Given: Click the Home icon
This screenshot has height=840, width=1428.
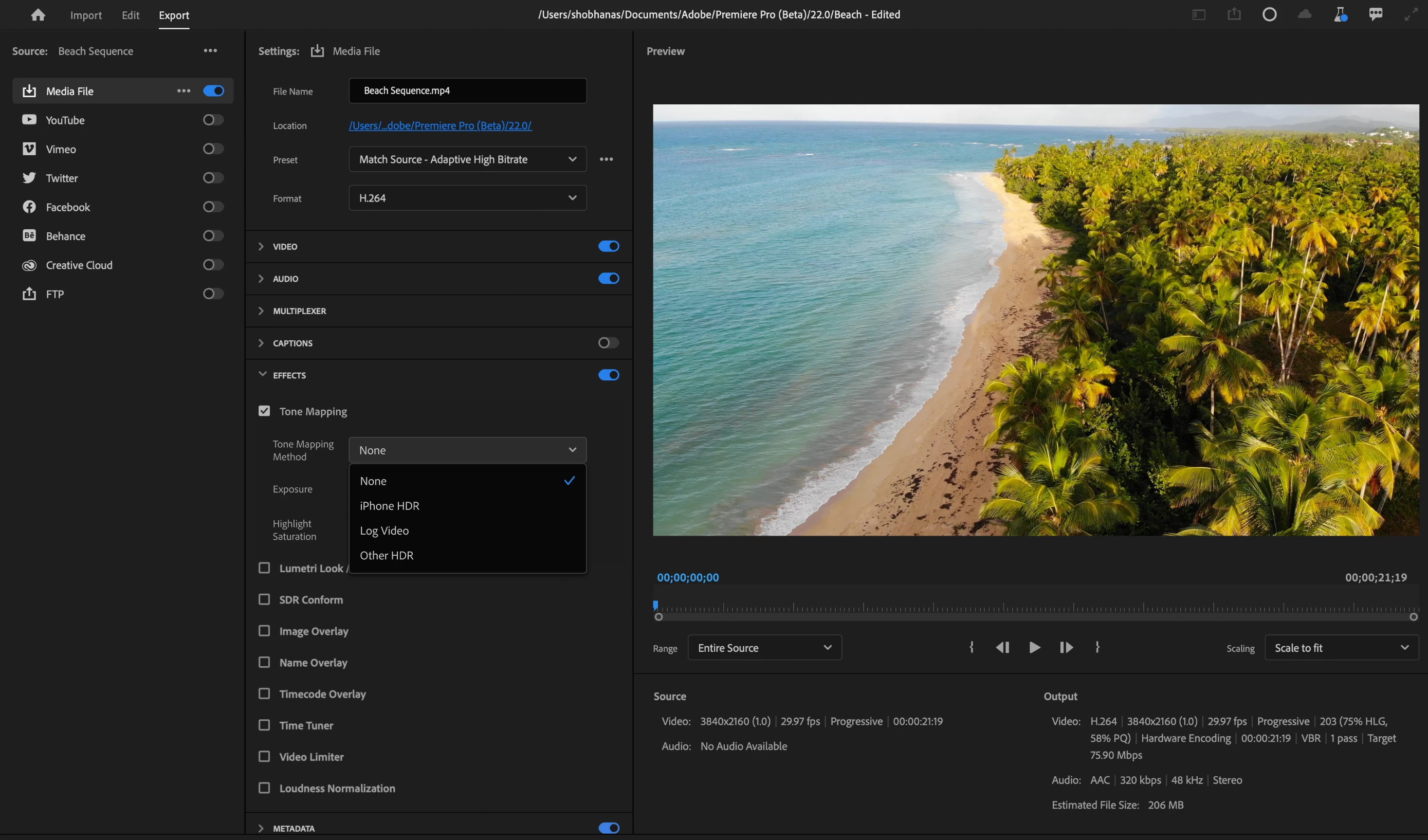Looking at the screenshot, I should click(38, 15).
